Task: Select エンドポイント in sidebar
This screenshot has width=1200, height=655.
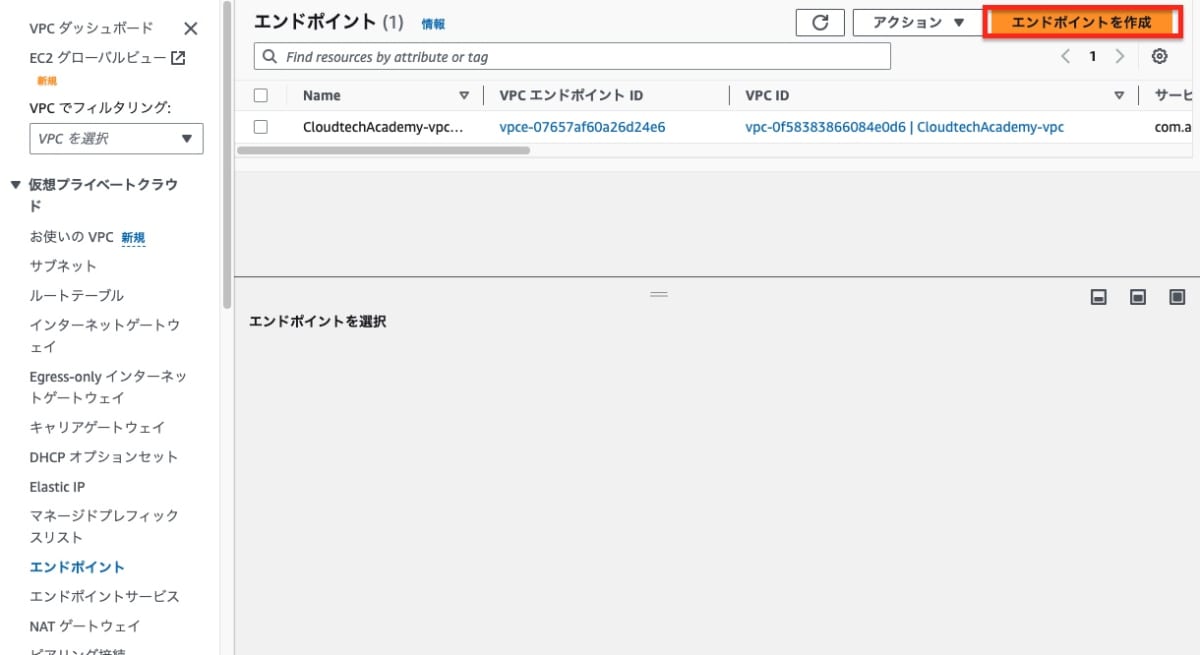Action: point(77,567)
